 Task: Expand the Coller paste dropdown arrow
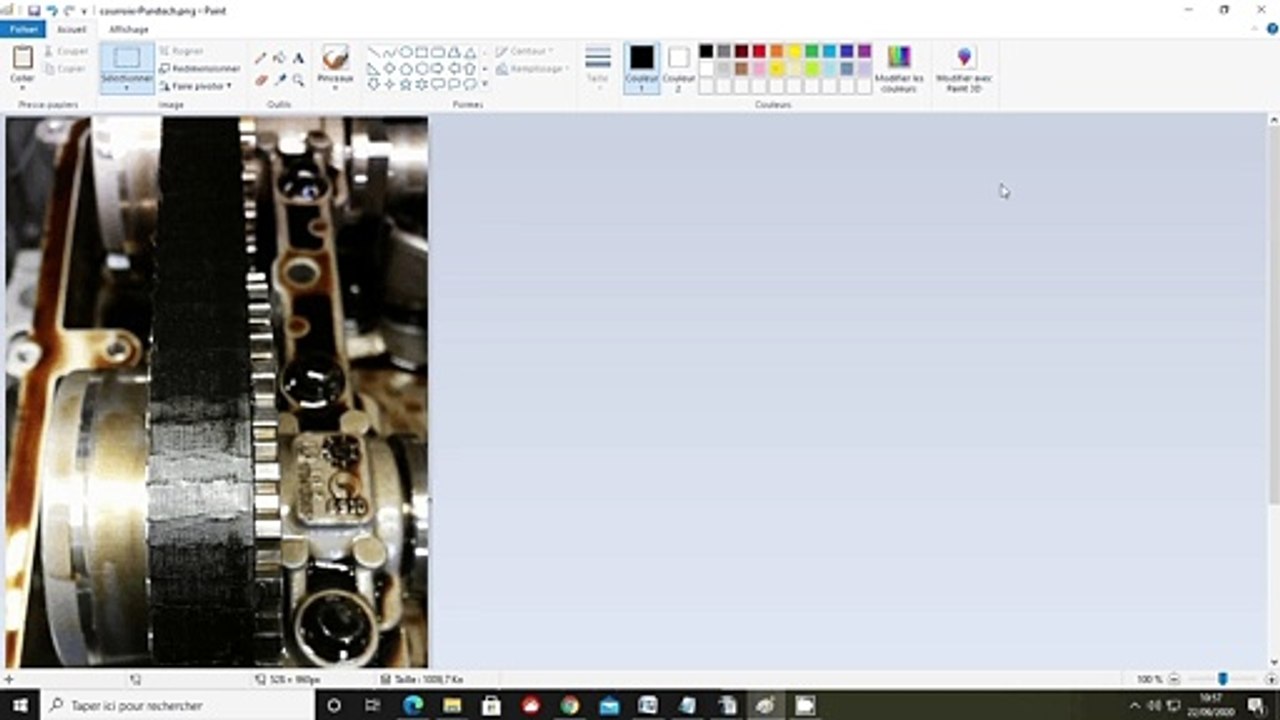22,88
